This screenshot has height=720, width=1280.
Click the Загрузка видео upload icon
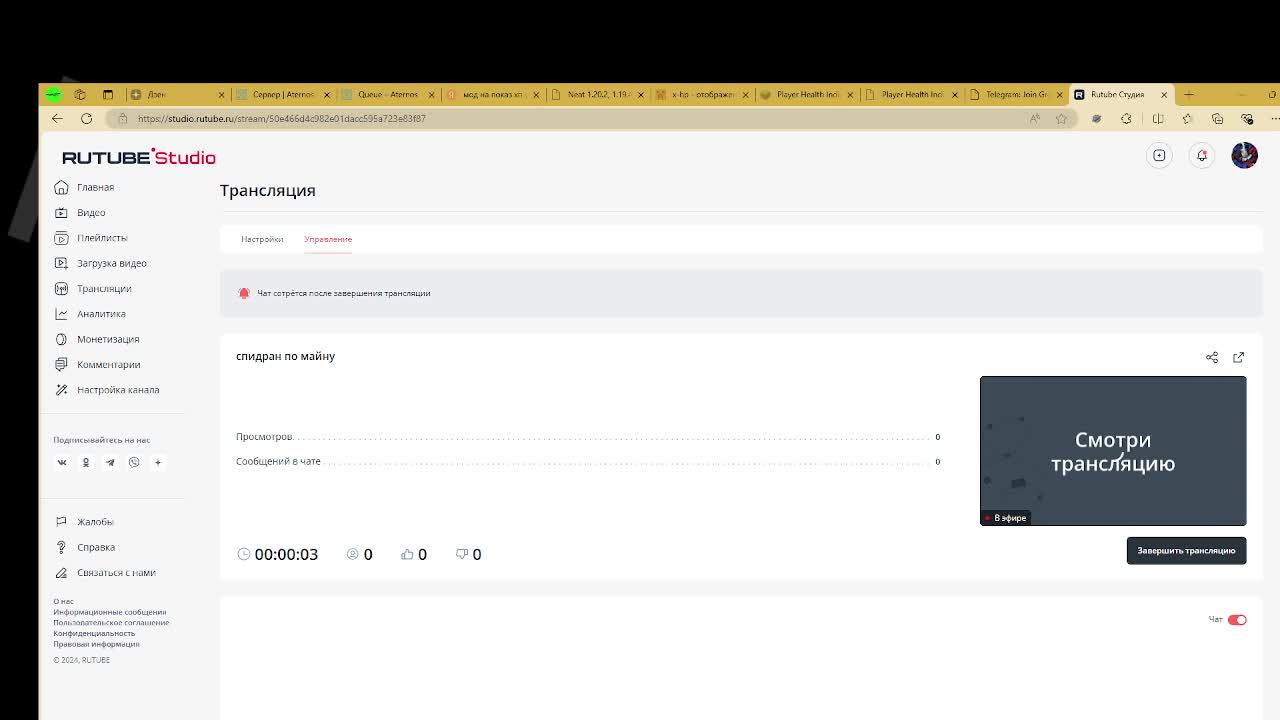(x=61, y=263)
